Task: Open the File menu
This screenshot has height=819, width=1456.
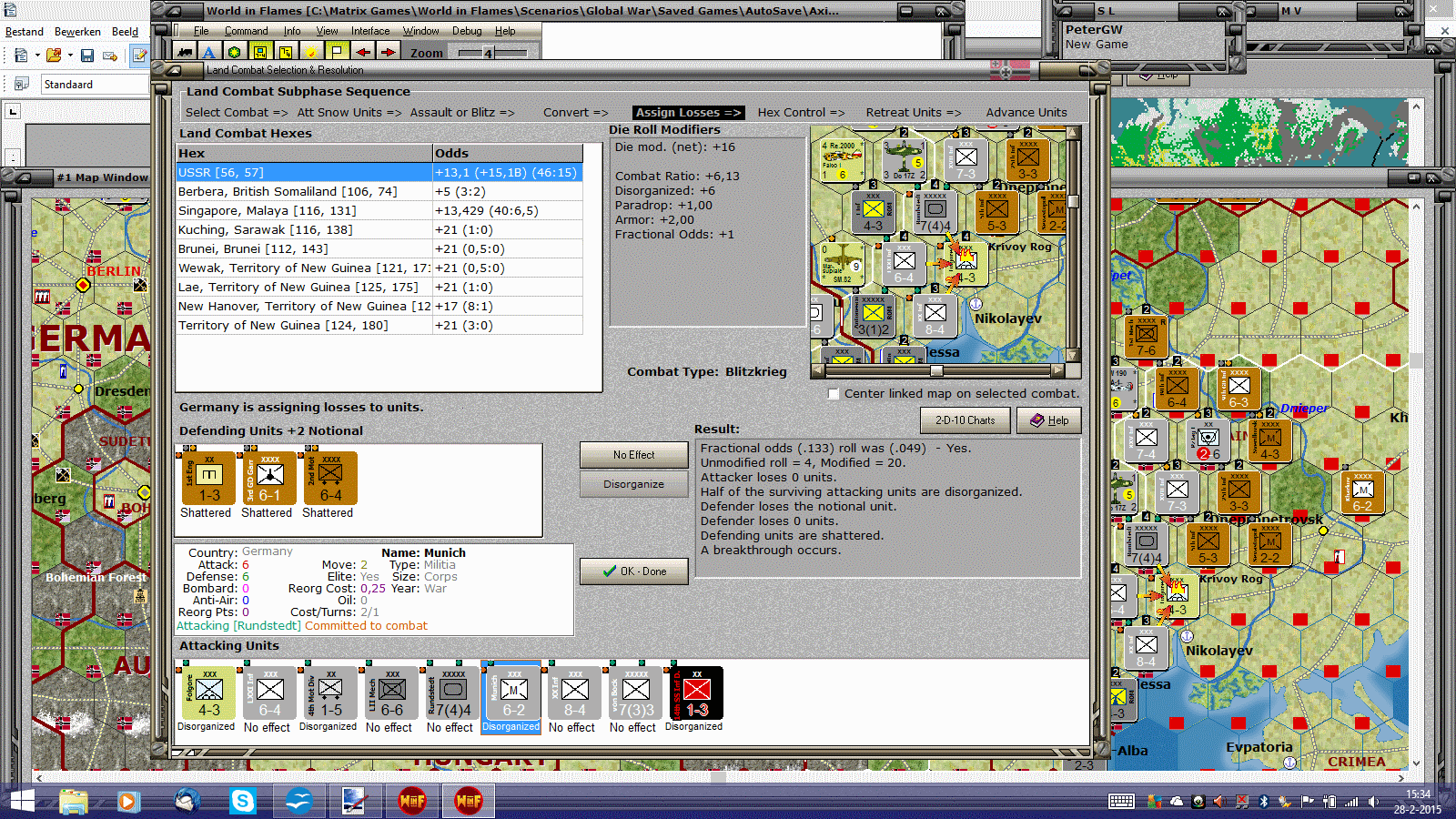Action: [201, 31]
